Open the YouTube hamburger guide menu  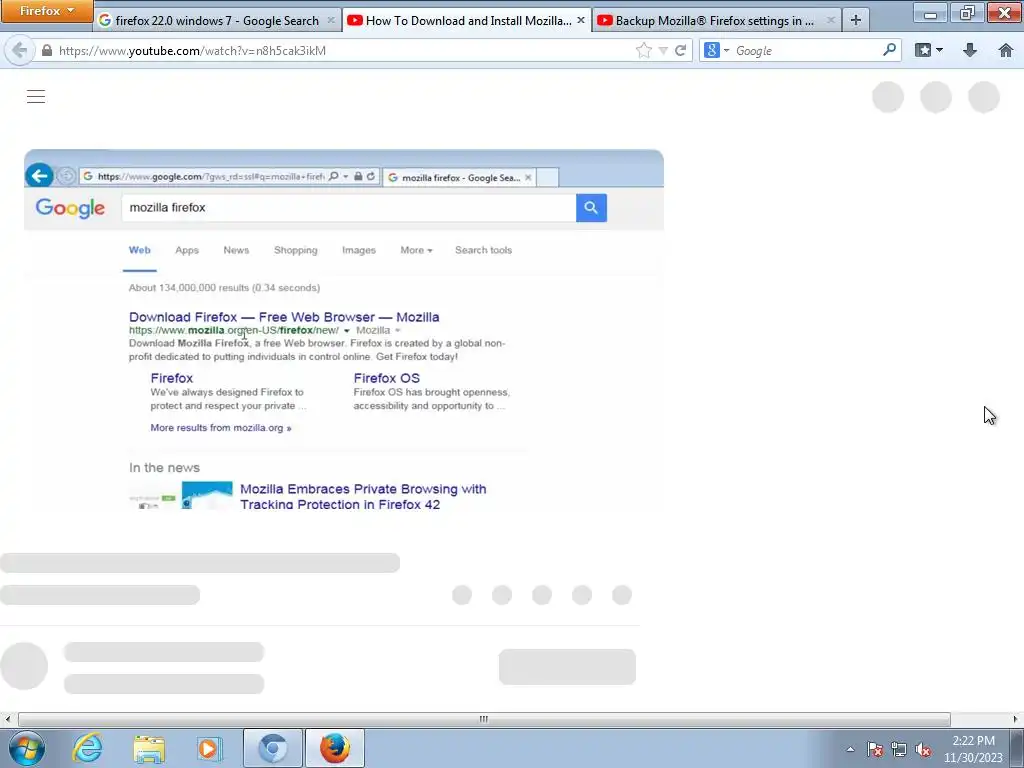(x=36, y=97)
